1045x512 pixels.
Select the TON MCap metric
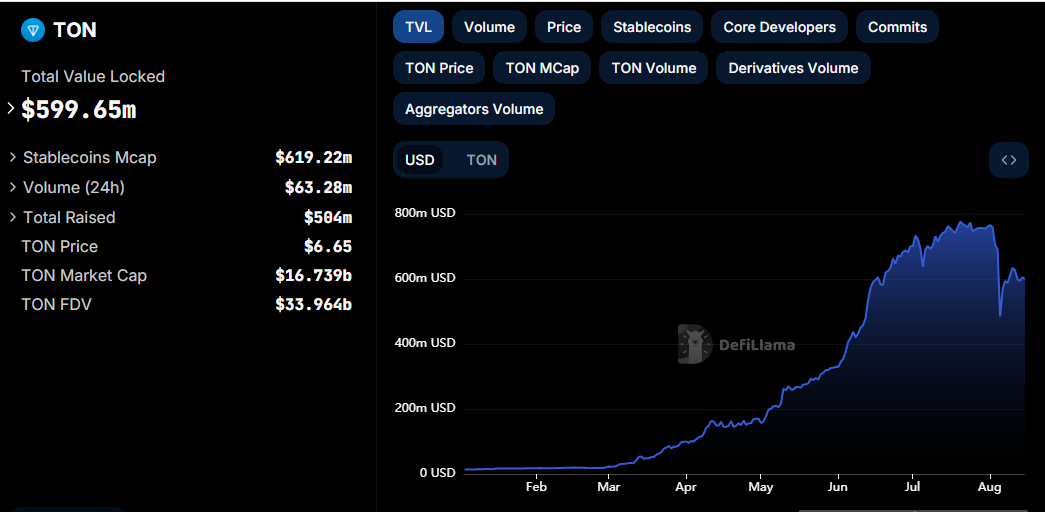pyautogui.click(x=542, y=68)
